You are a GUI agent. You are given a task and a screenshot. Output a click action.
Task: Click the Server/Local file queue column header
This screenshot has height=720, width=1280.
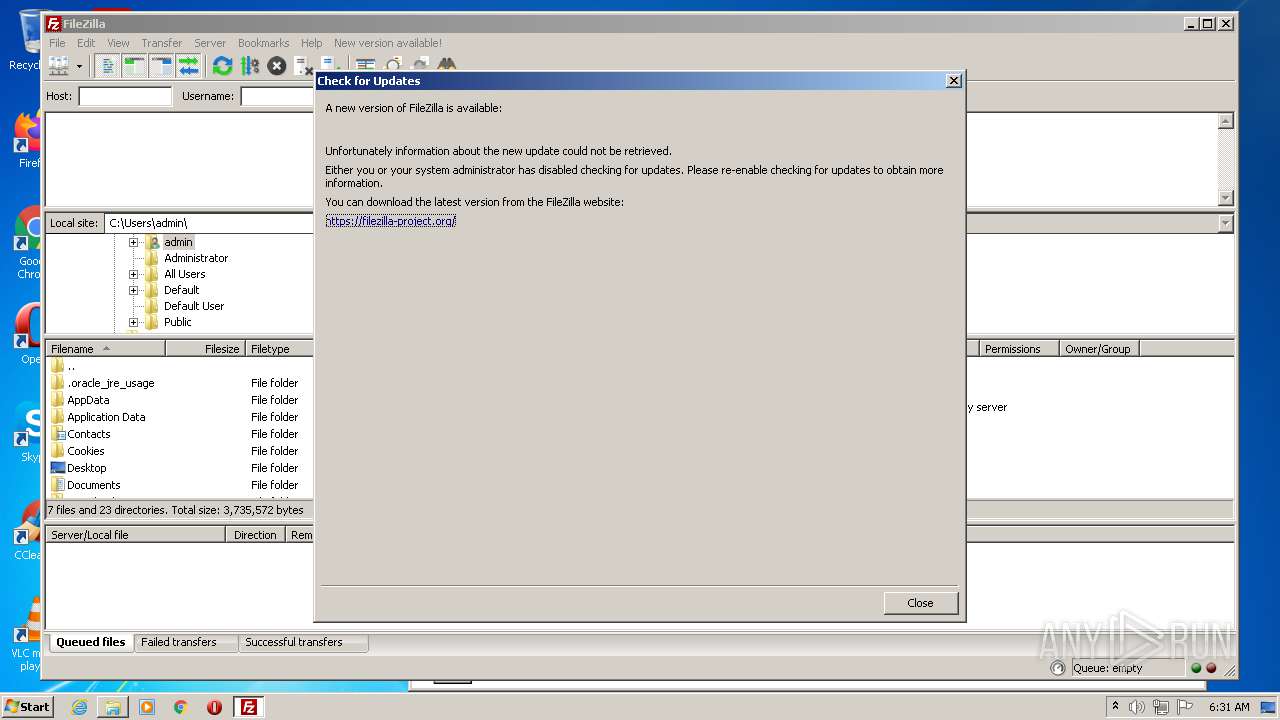tap(135, 535)
